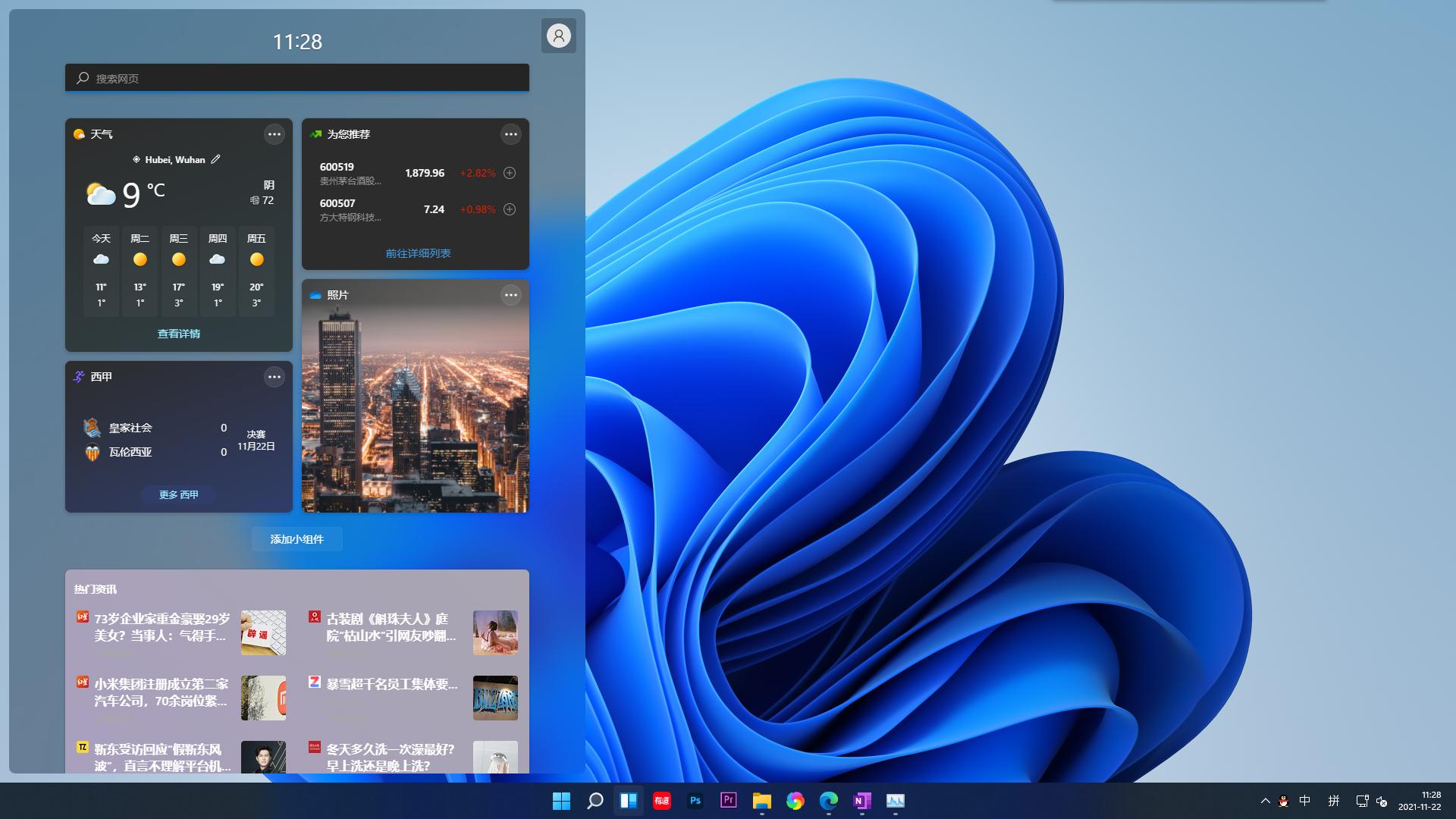1456x819 pixels.
Task: Open OneNote from the taskbar
Action: click(x=862, y=801)
